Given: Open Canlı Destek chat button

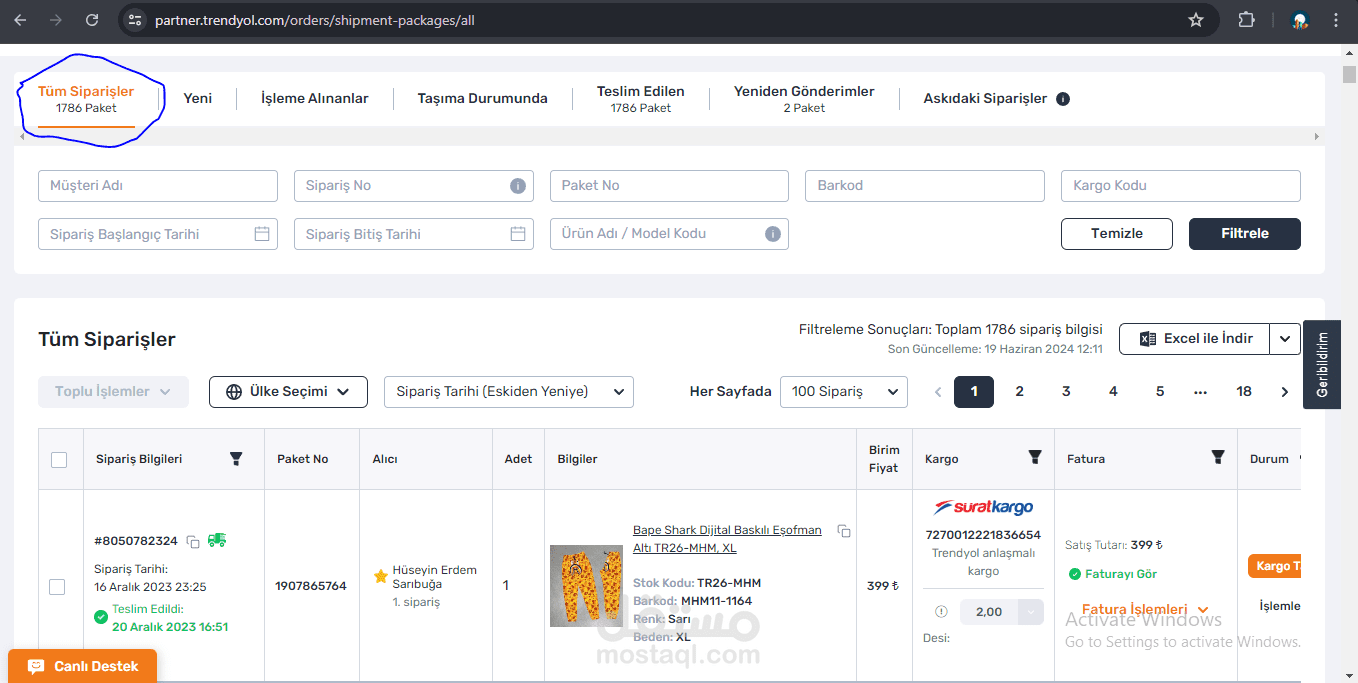Looking at the screenshot, I should [82, 666].
